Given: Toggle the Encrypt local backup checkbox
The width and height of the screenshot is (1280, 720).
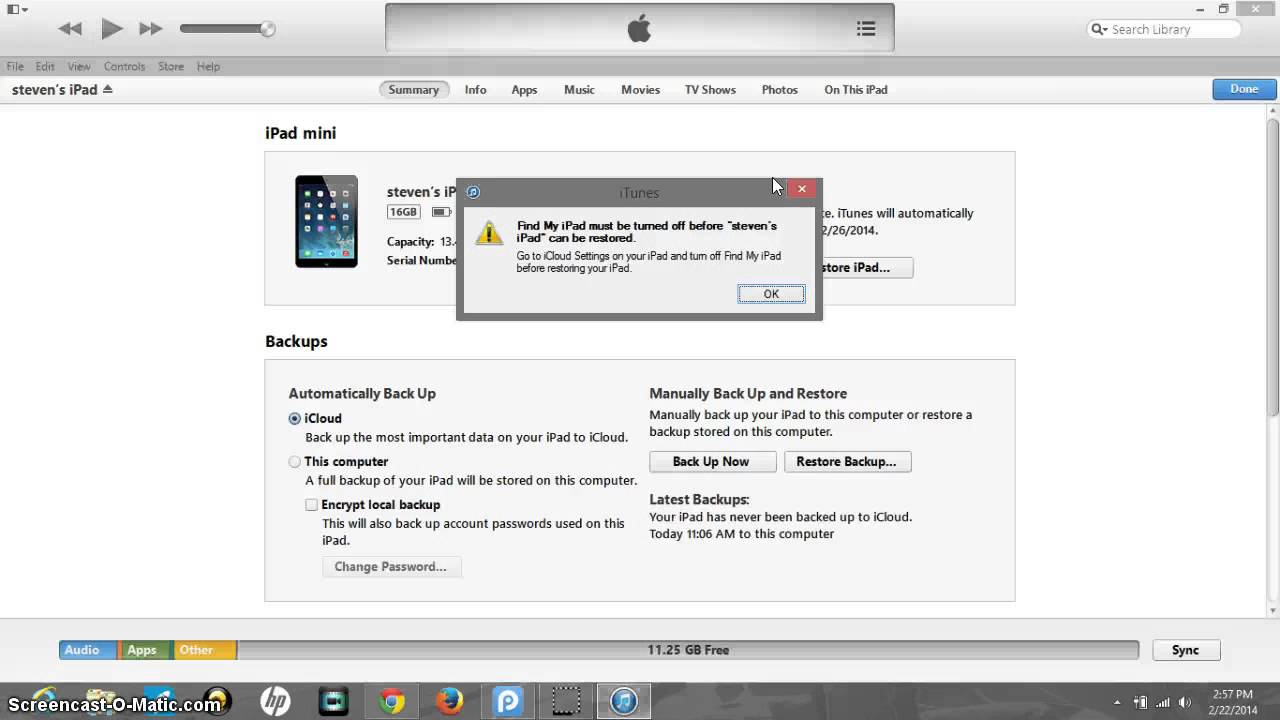Looking at the screenshot, I should [311, 505].
